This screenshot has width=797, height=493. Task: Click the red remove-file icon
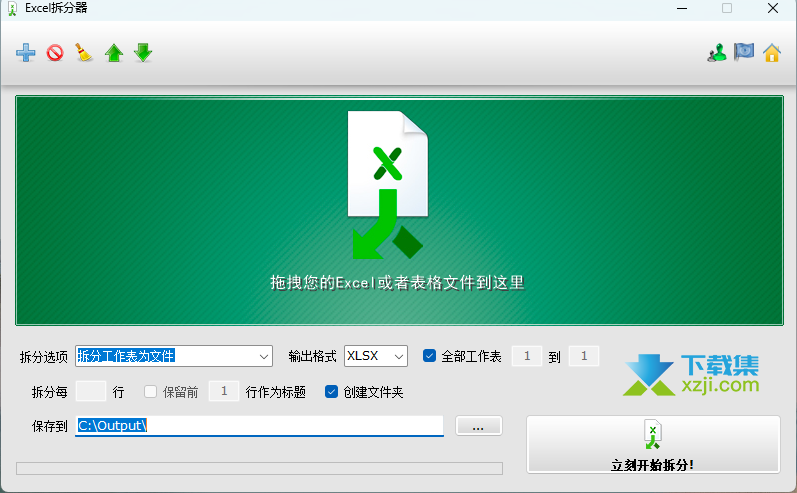click(x=55, y=53)
